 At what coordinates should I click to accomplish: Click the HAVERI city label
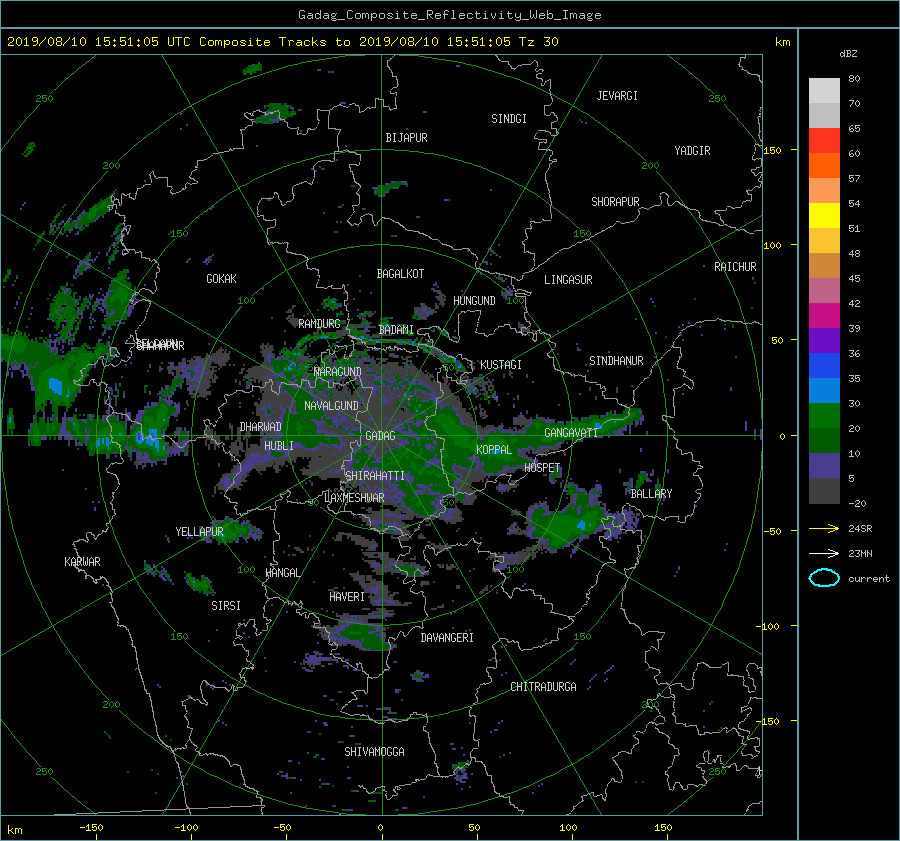pyautogui.click(x=347, y=597)
